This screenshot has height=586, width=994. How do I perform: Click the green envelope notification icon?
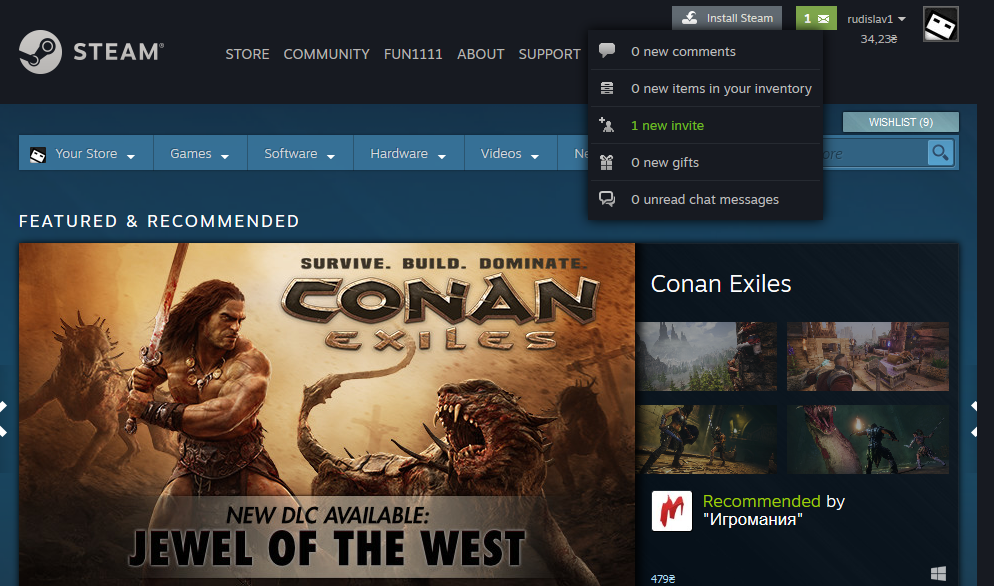coord(823,19)
